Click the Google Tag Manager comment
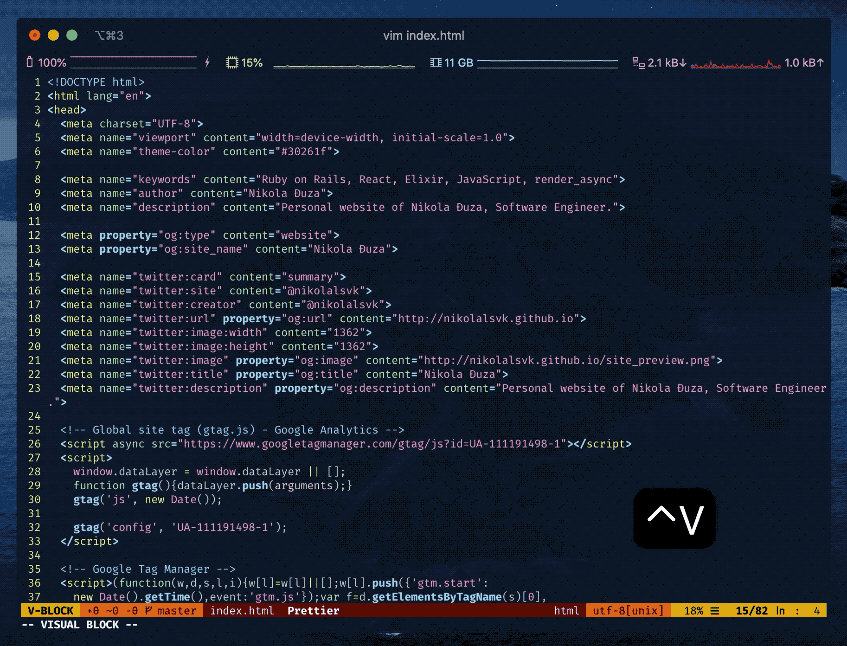The height and width of the screenshot is (646, 847). (148, 569)
